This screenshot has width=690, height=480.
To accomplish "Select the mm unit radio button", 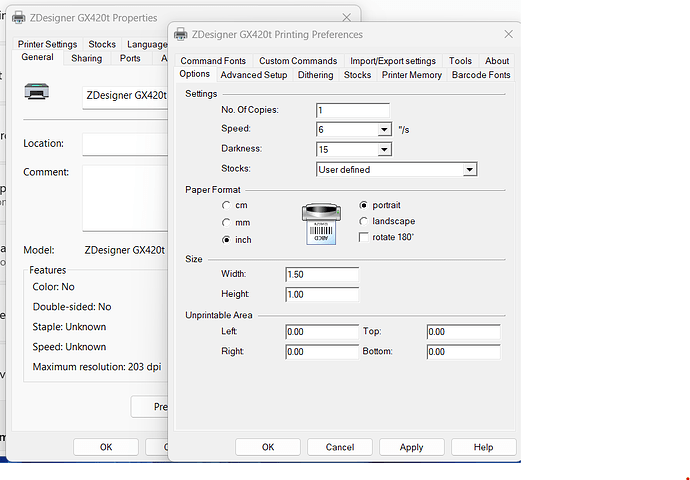I will [x=227, y=222].
